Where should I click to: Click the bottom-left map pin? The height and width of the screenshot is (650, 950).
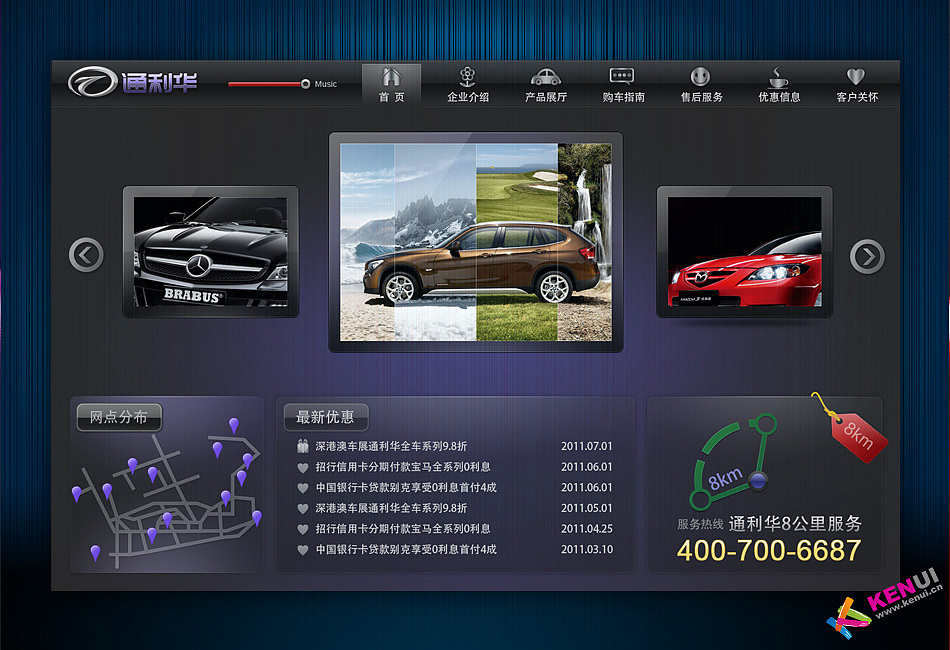point(95,552)
